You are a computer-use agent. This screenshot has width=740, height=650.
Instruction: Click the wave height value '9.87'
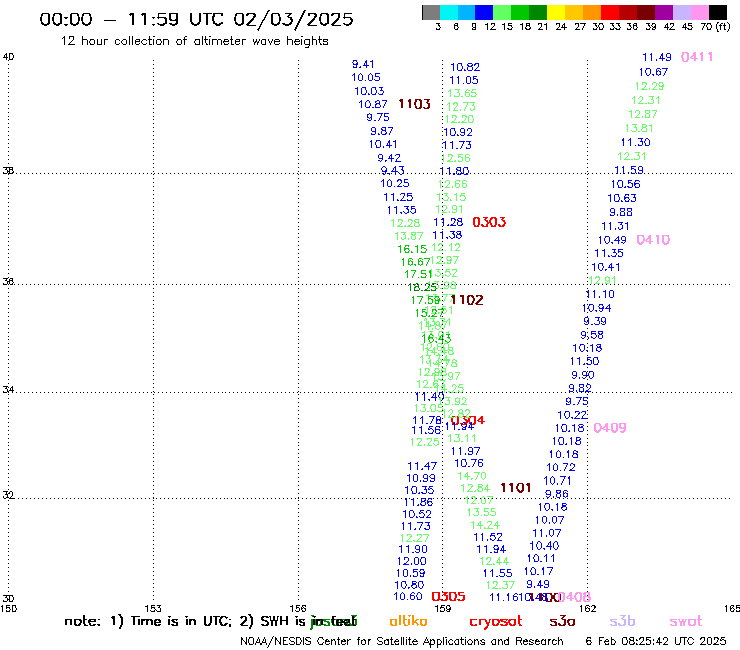(x=382, y=131)
